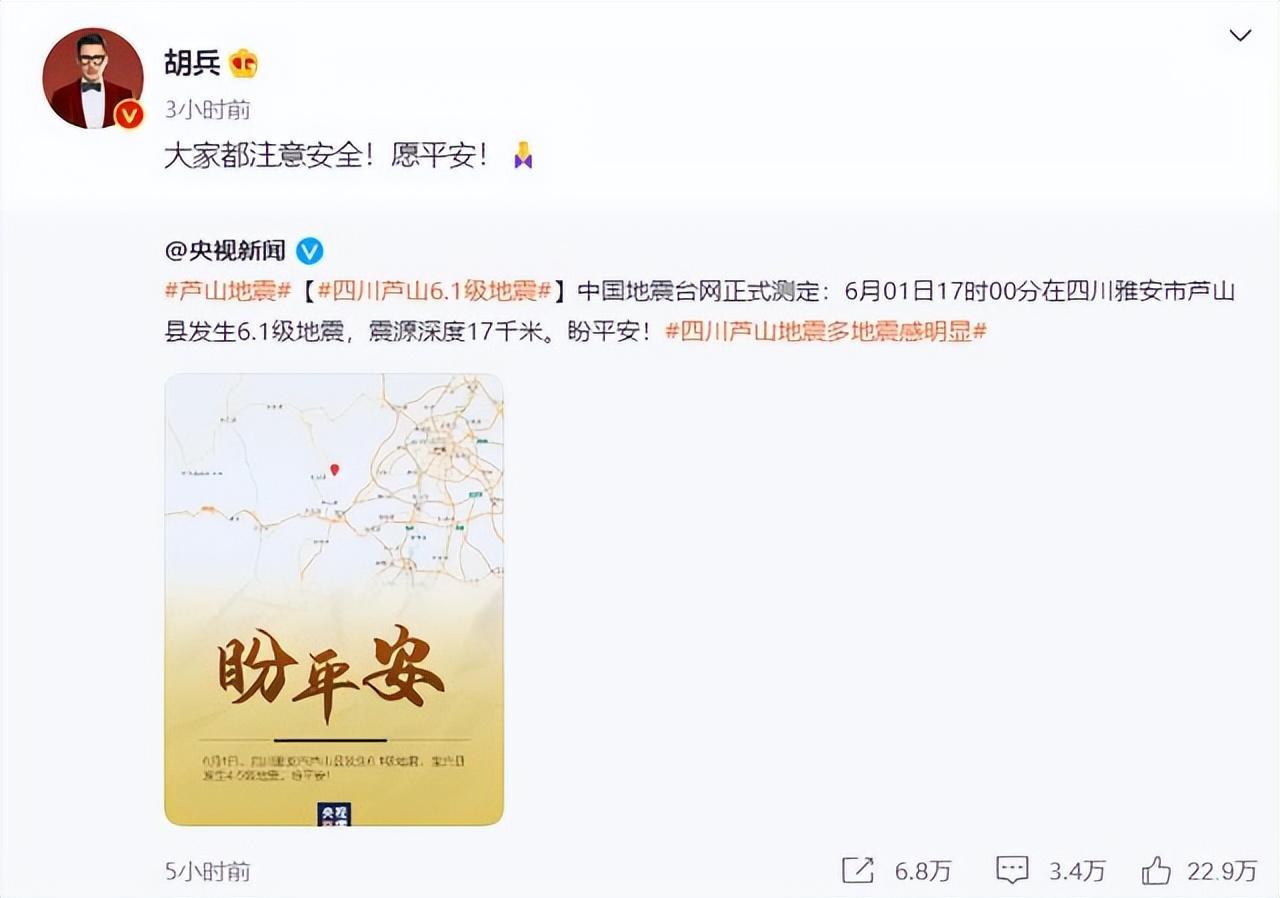Like the post with thumbs-up icon
This screenshot has height=898, width=1280.
(1156, 870)
